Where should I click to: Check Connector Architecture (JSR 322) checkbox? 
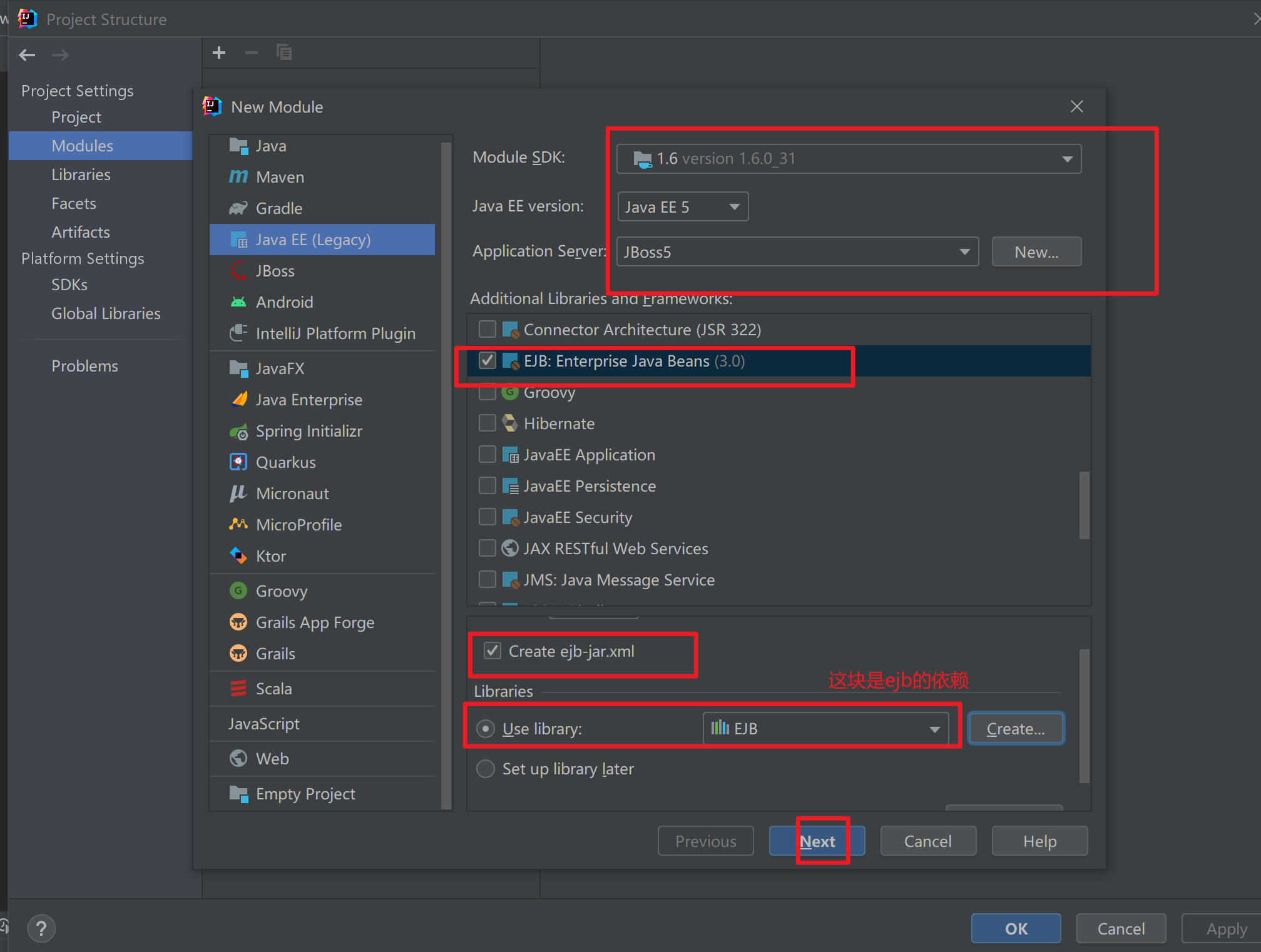pos(487,329)
